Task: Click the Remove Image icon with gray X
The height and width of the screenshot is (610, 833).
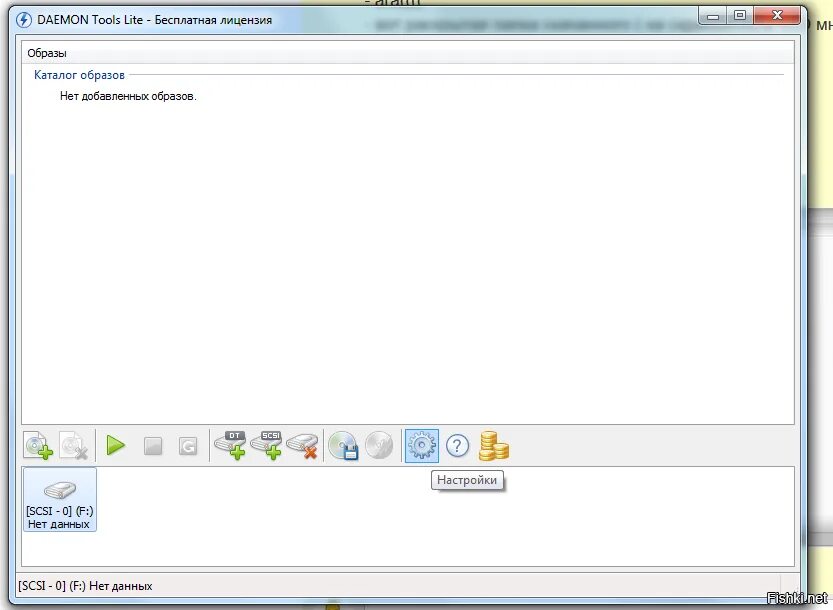Action: tap(73, 445)
